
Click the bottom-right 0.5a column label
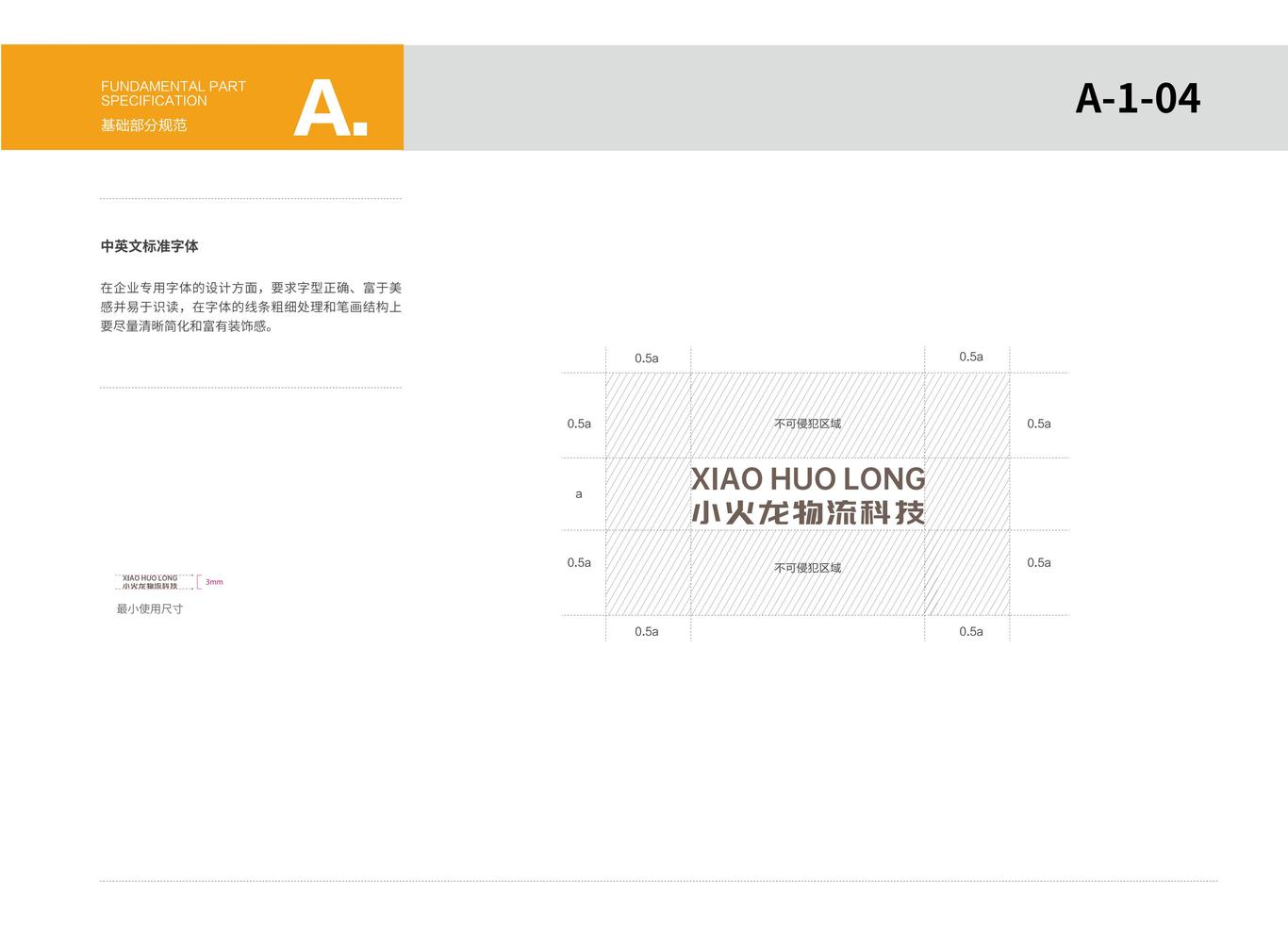click(x=971, y=632)
